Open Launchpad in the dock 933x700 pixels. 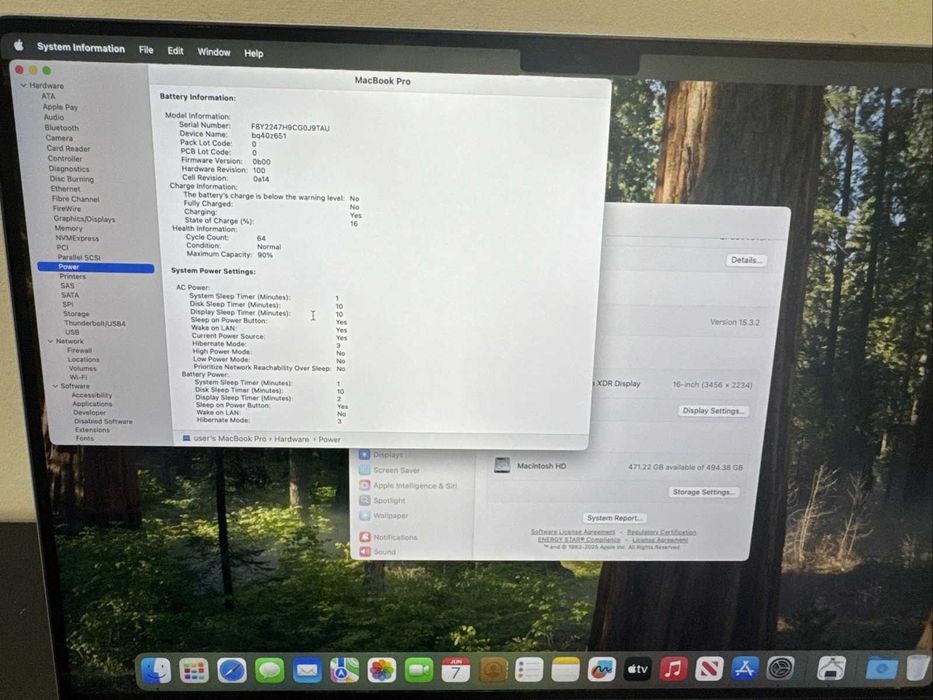point(194,671)
